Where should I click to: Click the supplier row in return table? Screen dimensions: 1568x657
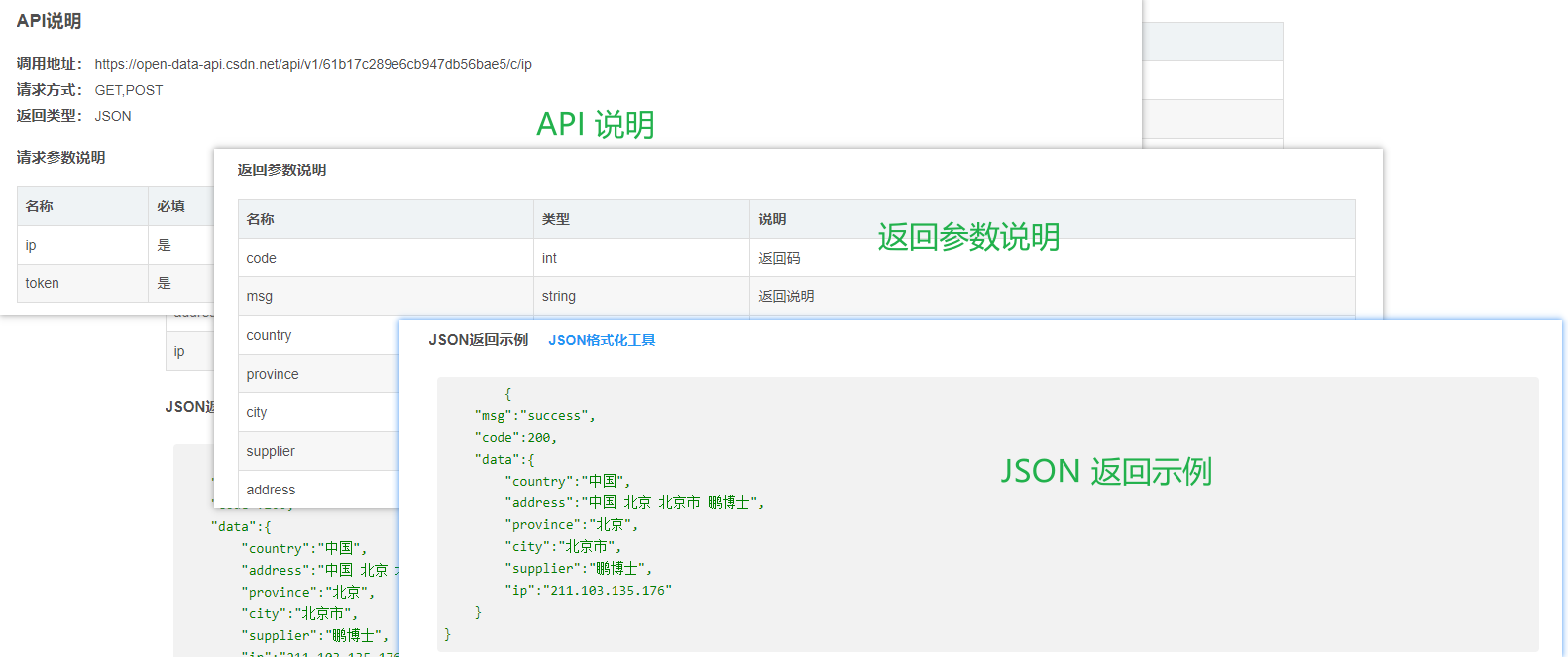click(x=271, y=451)
